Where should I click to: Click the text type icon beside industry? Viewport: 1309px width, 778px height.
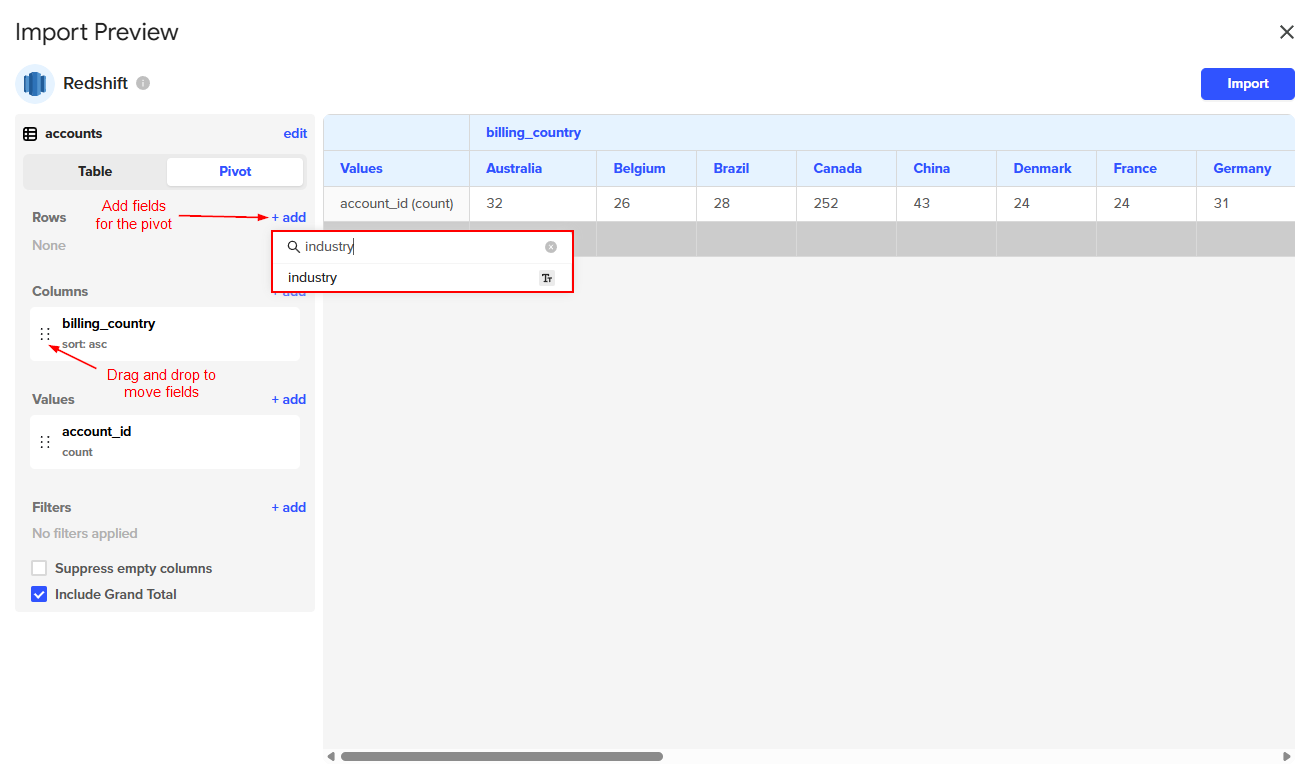(547, 278)
